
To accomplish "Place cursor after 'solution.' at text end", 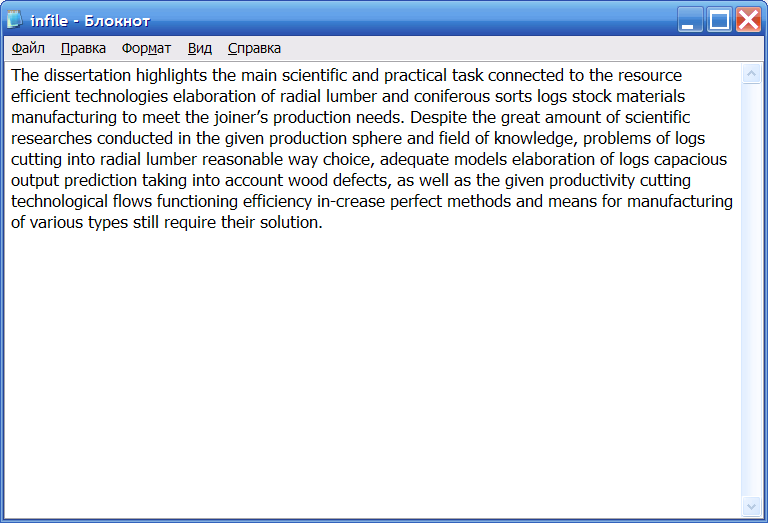I will point(324,223).
